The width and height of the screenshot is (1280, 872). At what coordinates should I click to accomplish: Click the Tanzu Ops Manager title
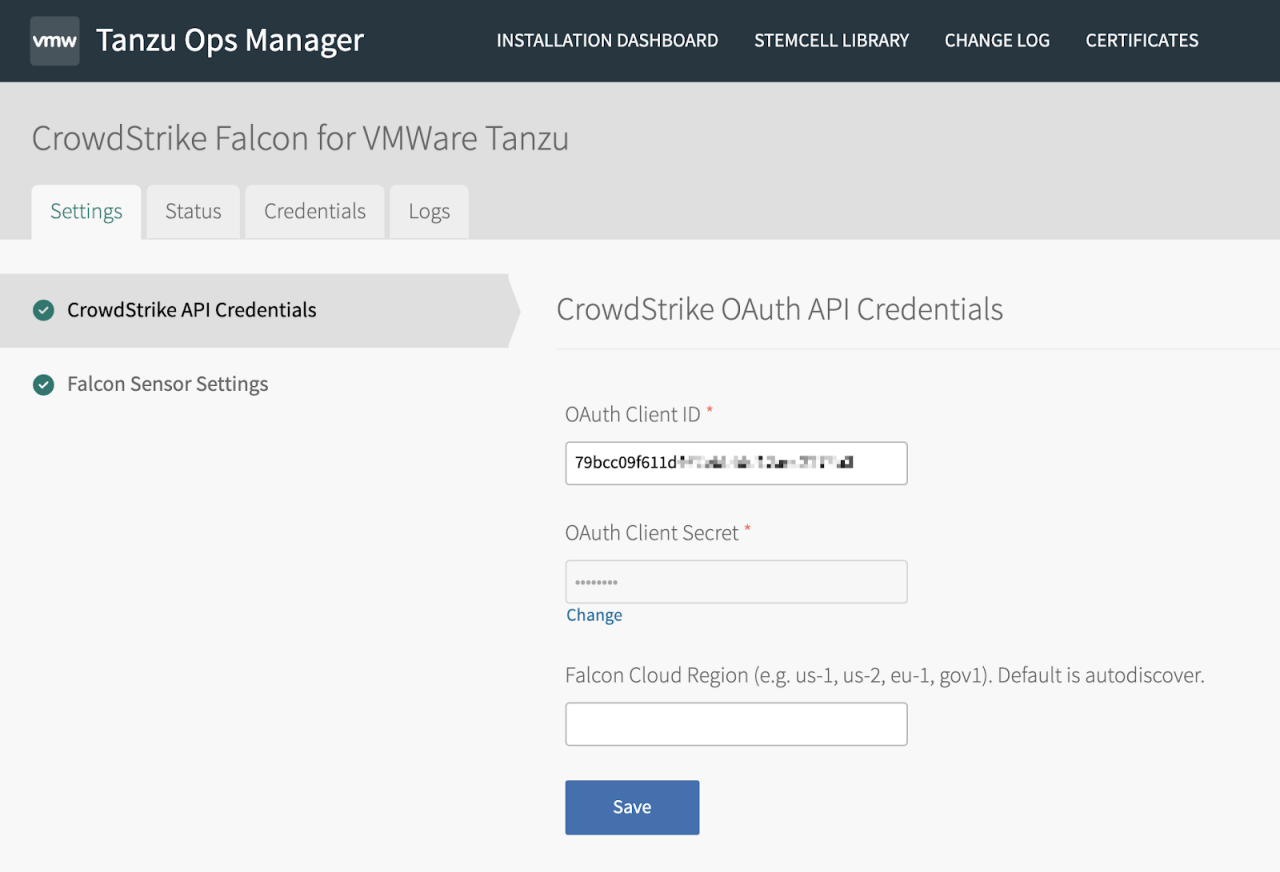click(230, 40)
